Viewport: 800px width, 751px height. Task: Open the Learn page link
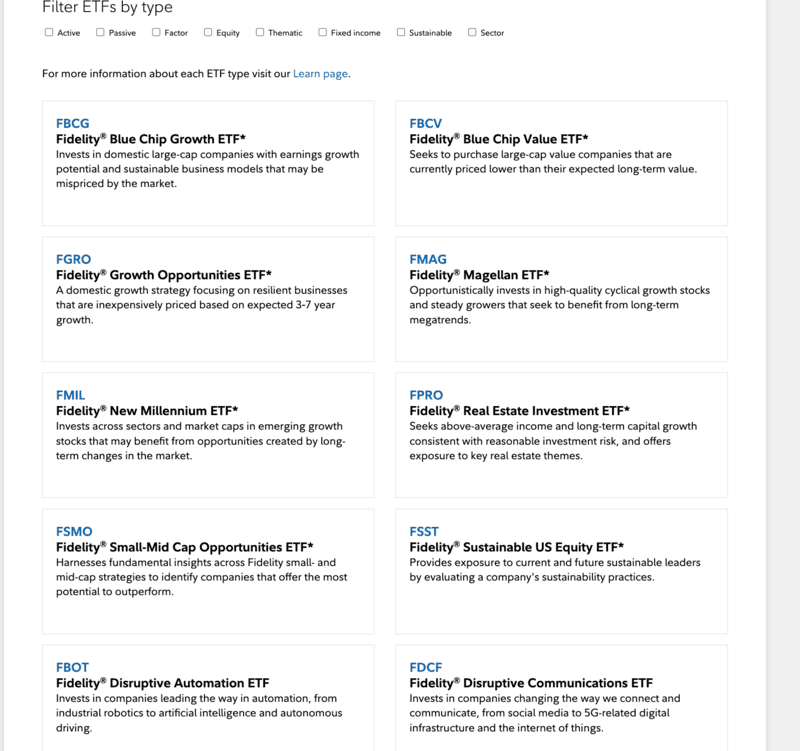(320, 74)
